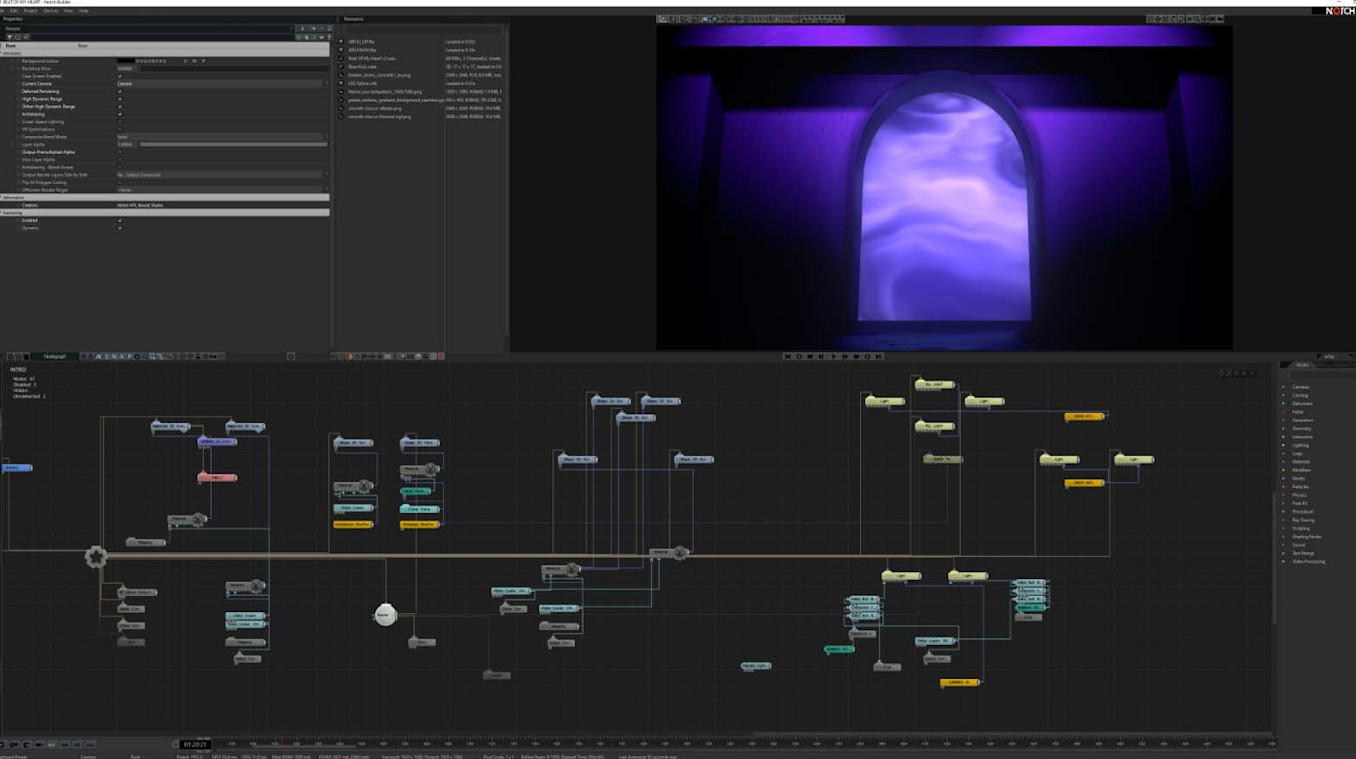Toggle the Other High Dynamic Range checkbox
The width and height of the screenshot is (1356, 759).
(x=120, y=106)
